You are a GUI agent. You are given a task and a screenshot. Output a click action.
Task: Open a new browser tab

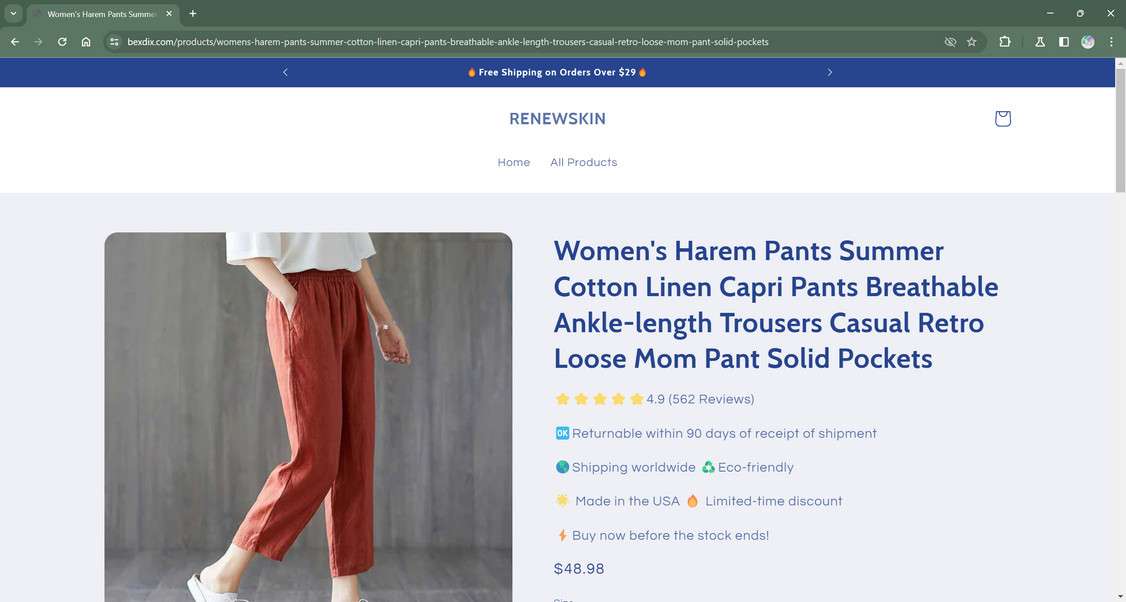[x=192, y=14]
